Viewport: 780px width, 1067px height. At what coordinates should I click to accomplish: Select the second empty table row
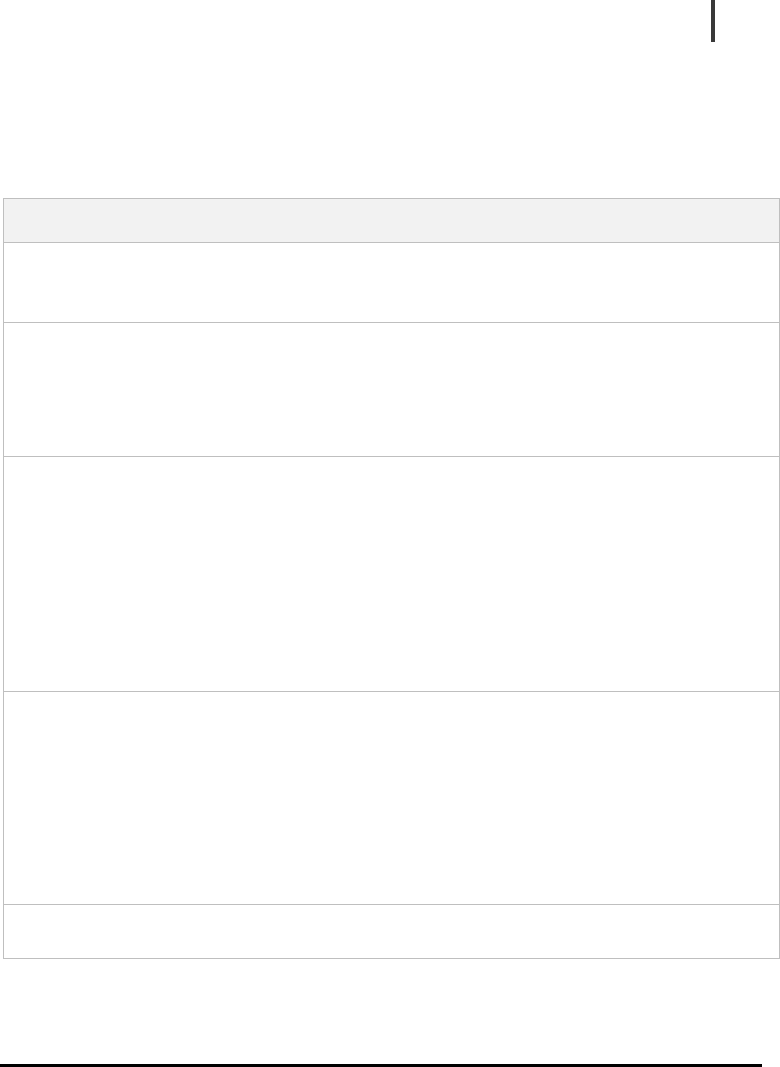coord(390,389)
